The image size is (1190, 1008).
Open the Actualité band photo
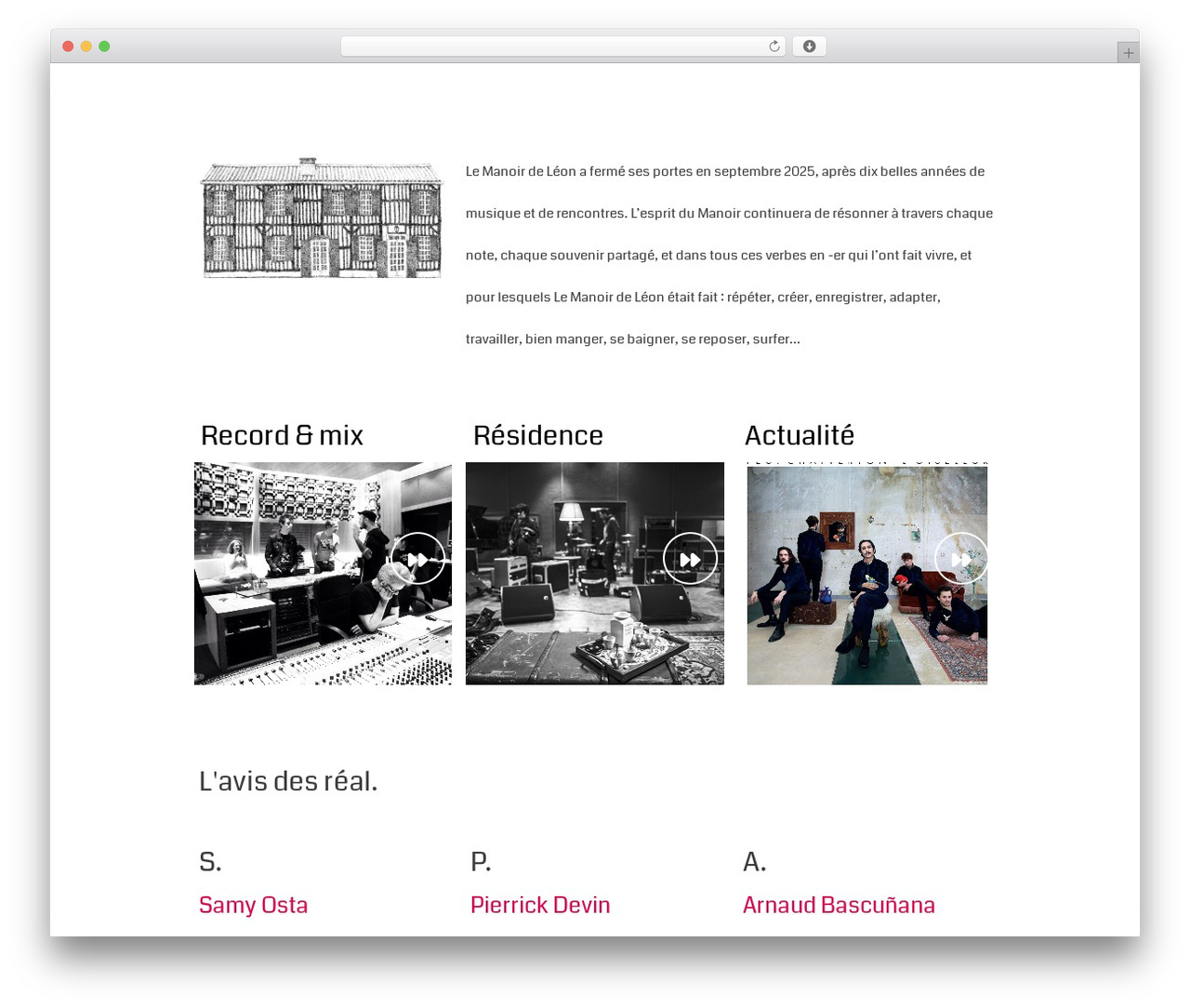867,574
